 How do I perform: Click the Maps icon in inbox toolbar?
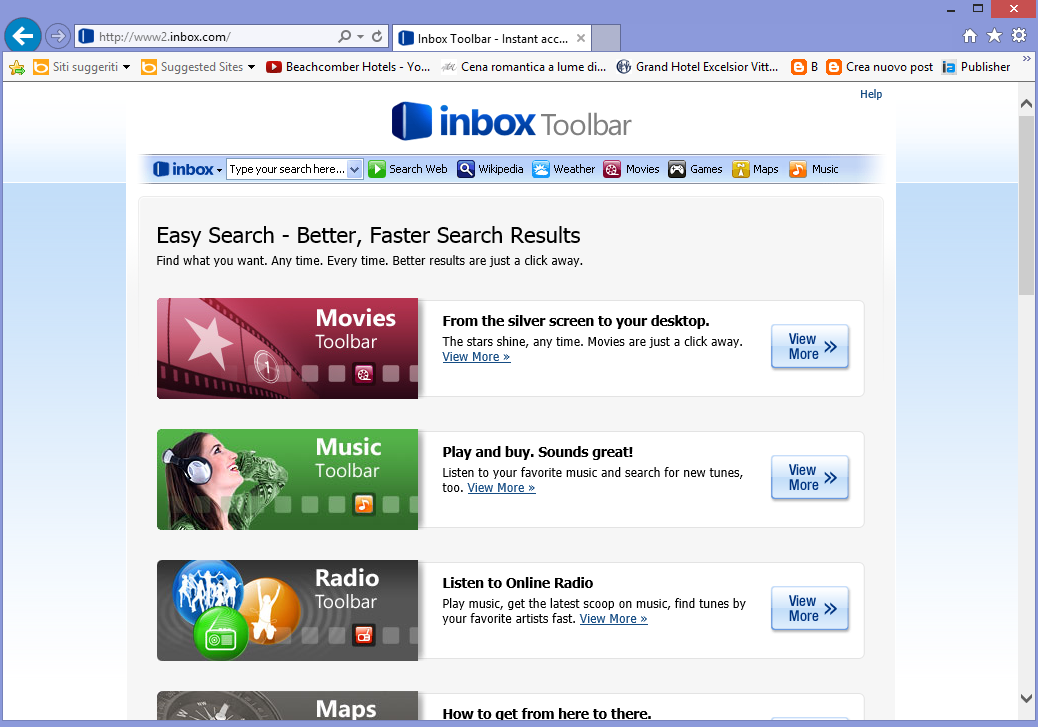(740, 170)
